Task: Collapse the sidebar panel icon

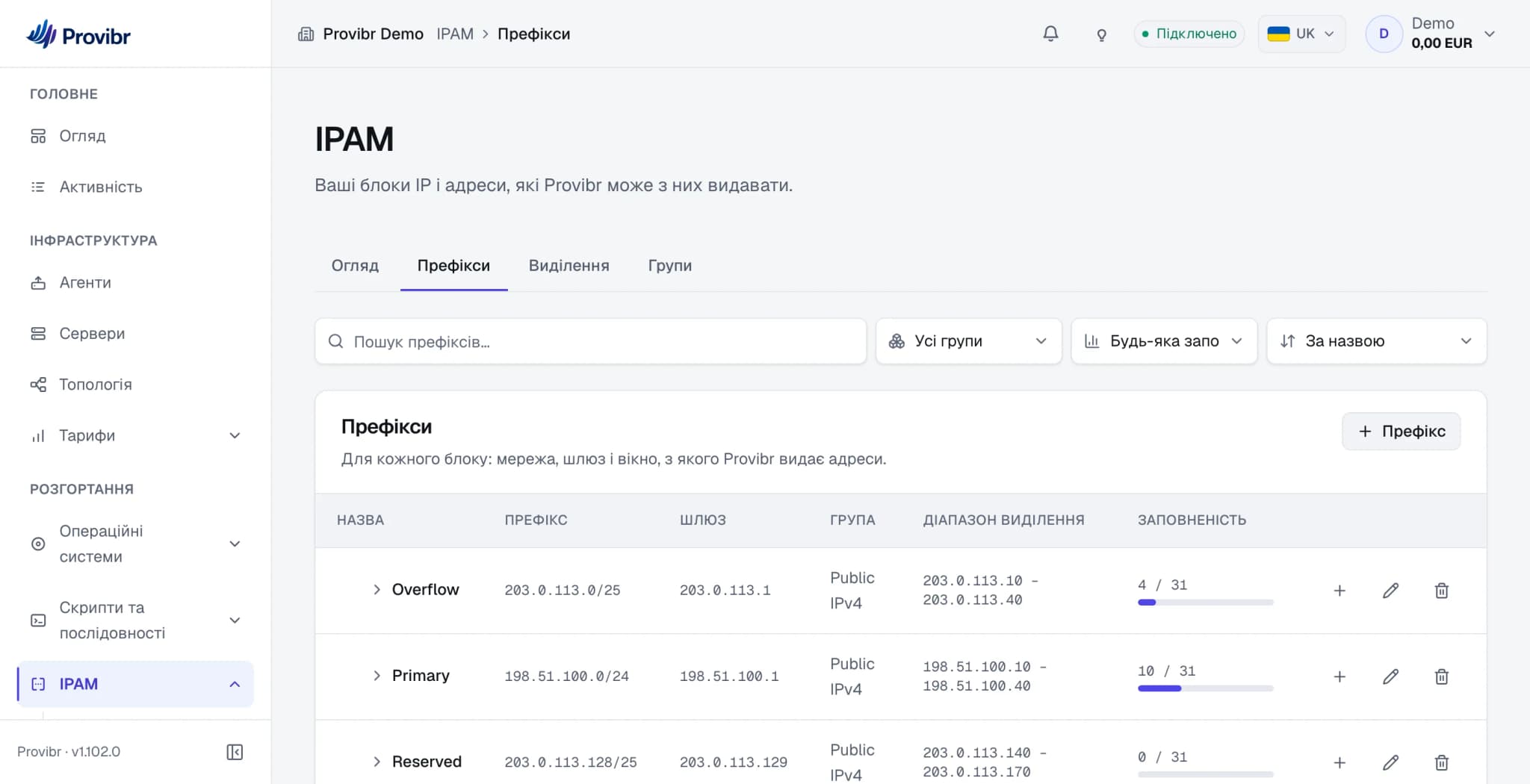Action: [x=235, y=752]
